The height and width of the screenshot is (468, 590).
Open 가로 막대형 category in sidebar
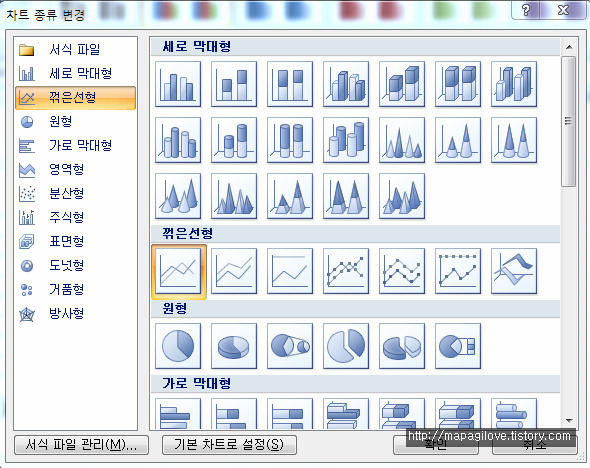[x=75, y=146]
